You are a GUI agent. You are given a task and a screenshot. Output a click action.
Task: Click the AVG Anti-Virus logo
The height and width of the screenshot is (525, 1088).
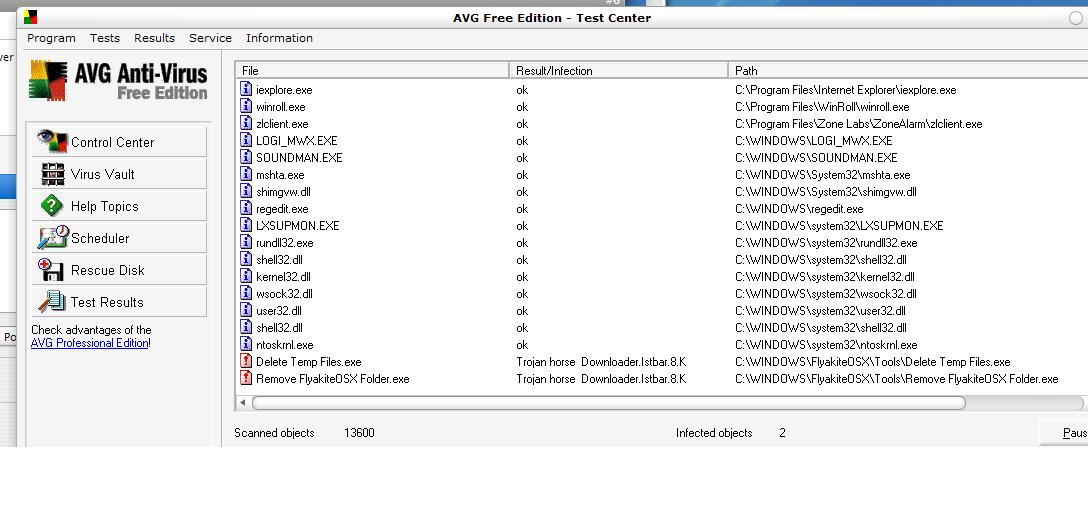coord(119,81)
